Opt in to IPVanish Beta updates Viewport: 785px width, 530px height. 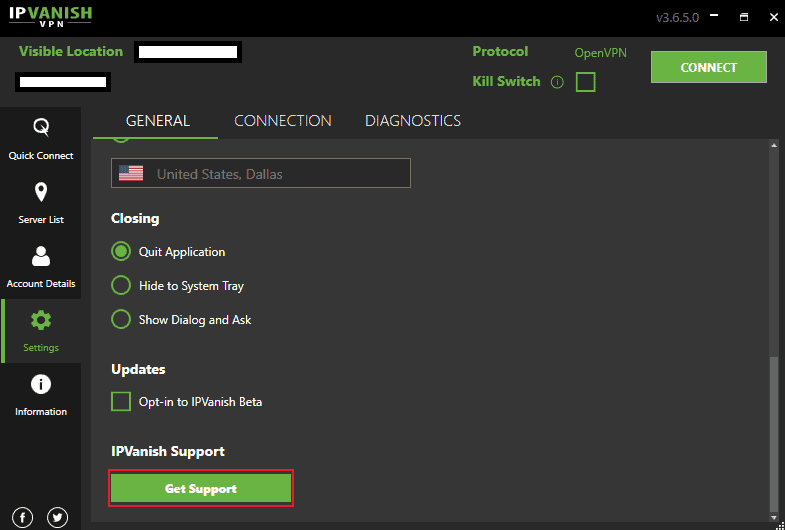coord(121,401)
